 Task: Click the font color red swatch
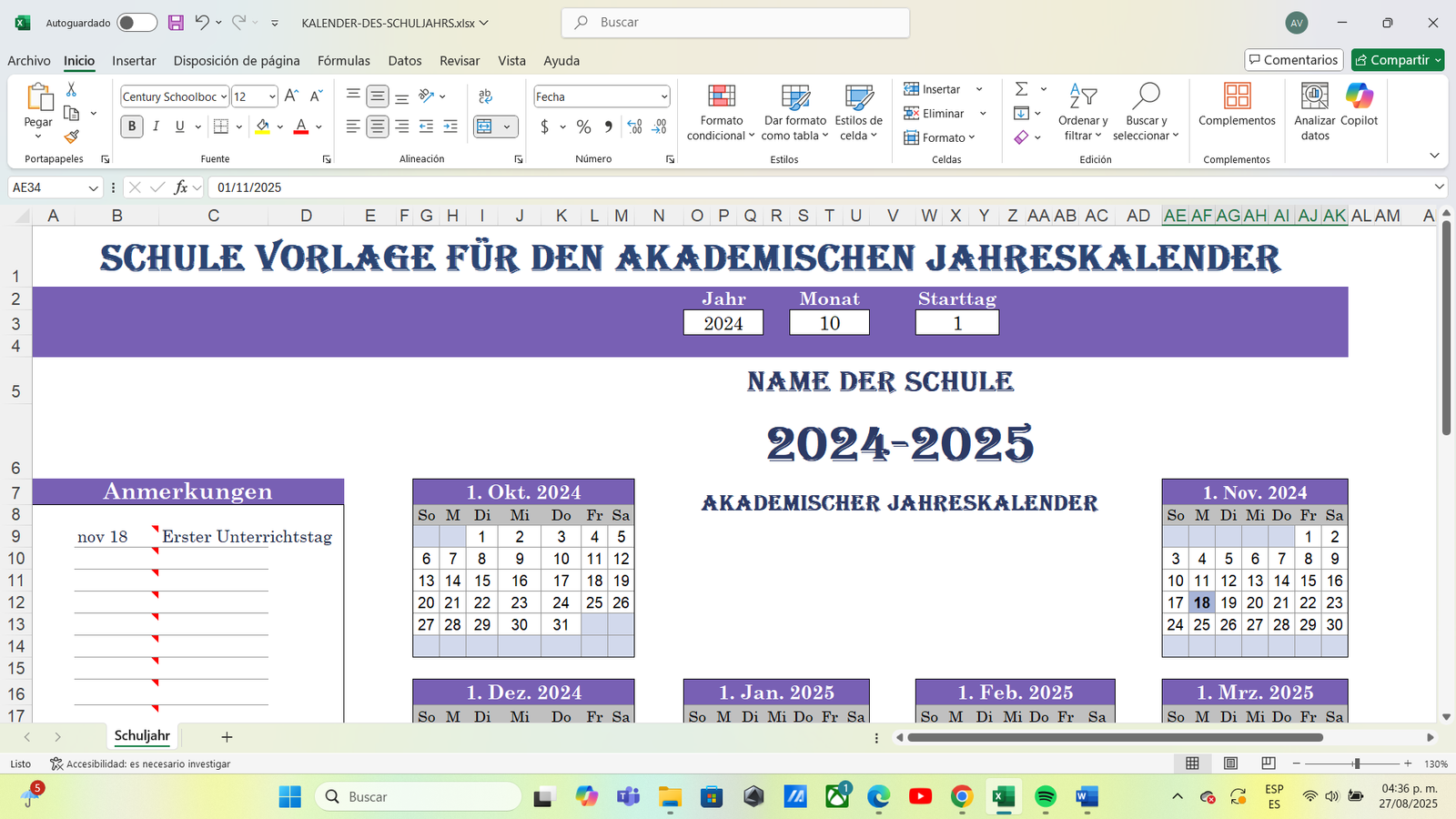(301, 126)
